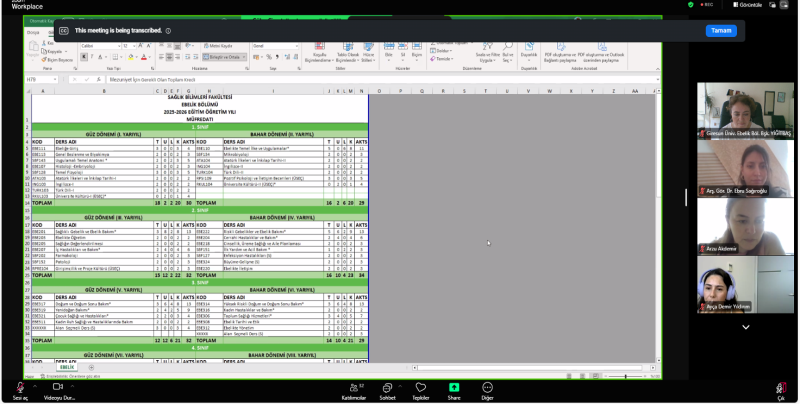Click the H79 name box
The image size is (800, 404).
point(41,80)
